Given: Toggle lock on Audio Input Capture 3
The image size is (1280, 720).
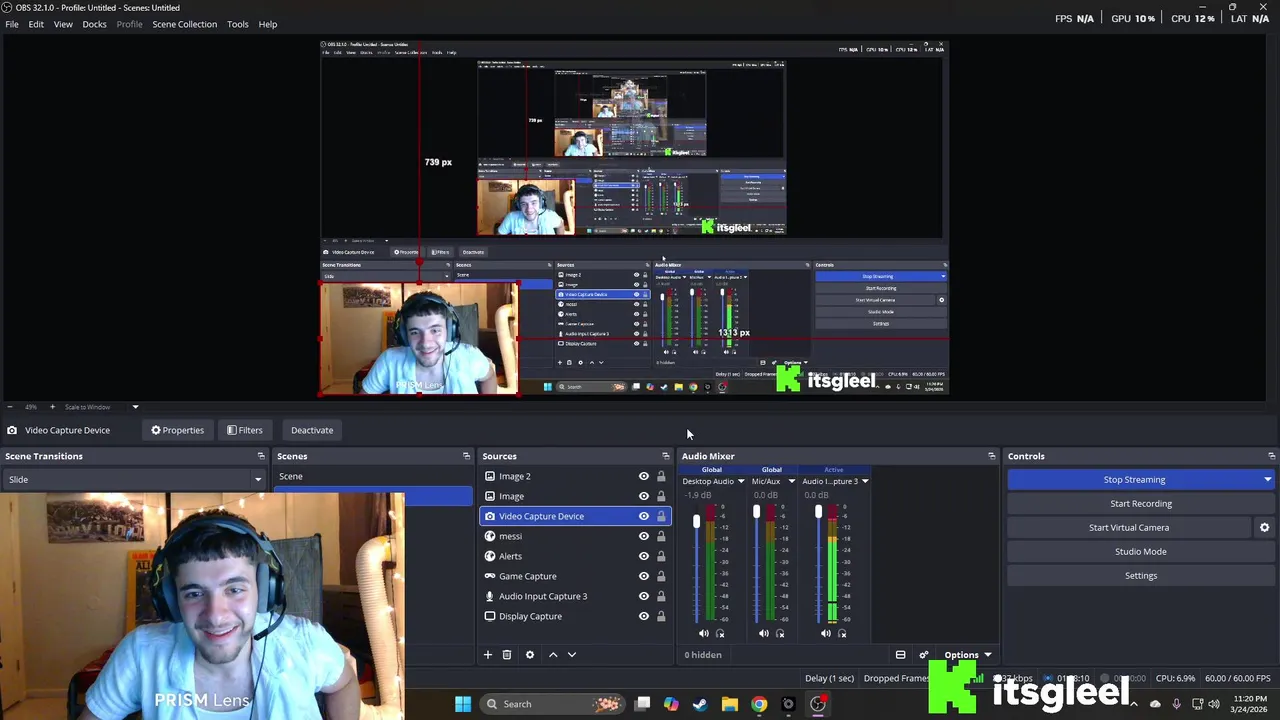Looking at the screenshot, I should pyautogui.click(x=661, y=596).
